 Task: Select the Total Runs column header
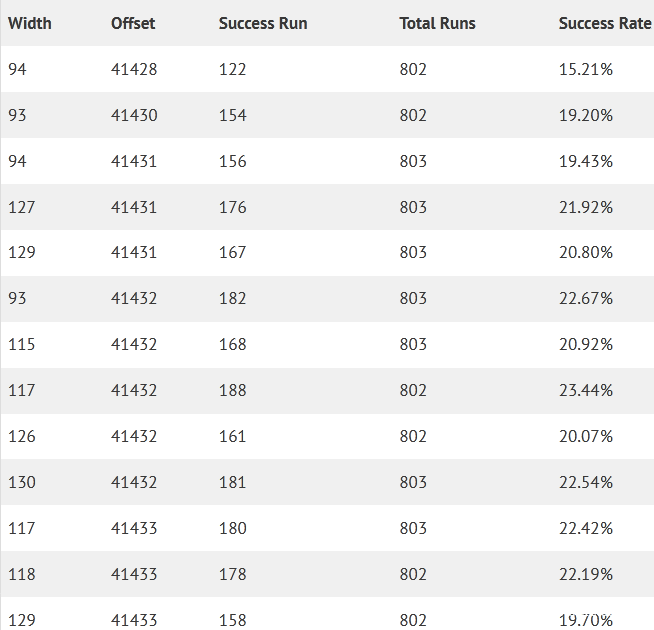437,23
